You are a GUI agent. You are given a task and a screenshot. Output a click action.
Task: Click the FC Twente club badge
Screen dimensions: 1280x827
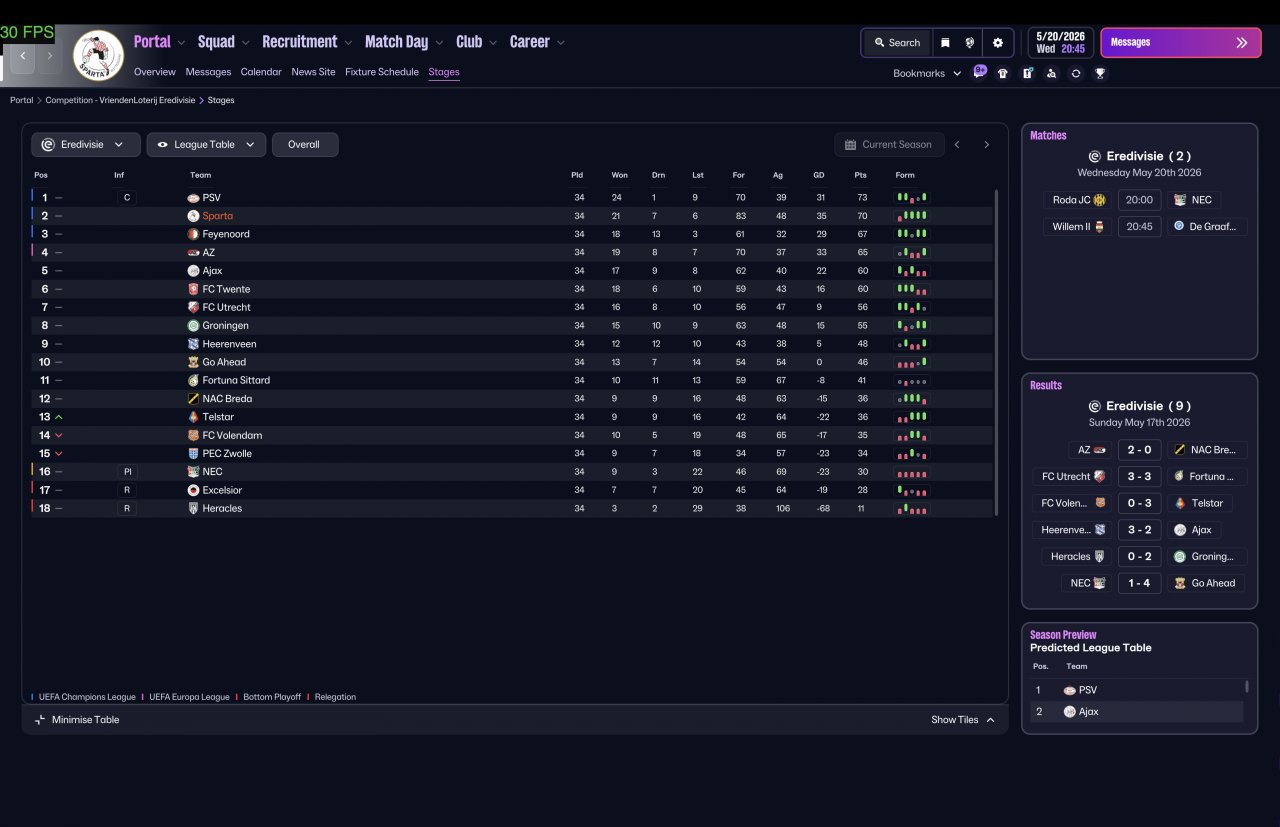(193, 289)
